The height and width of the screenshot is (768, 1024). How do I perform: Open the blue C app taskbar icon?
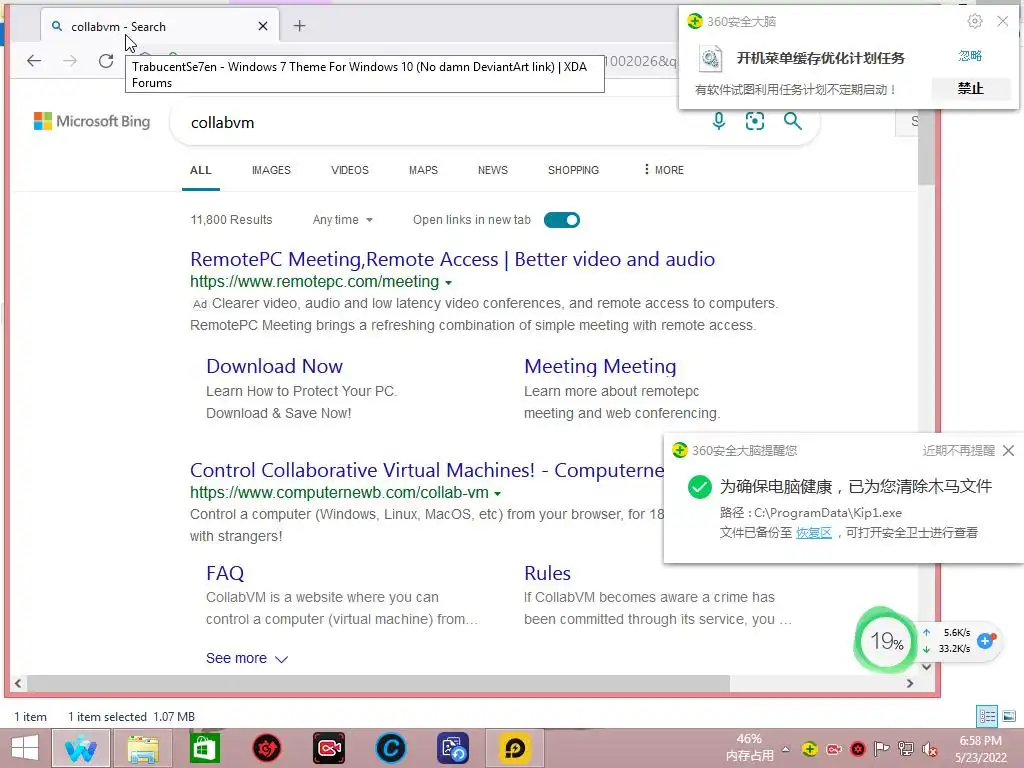click(391, 748)
